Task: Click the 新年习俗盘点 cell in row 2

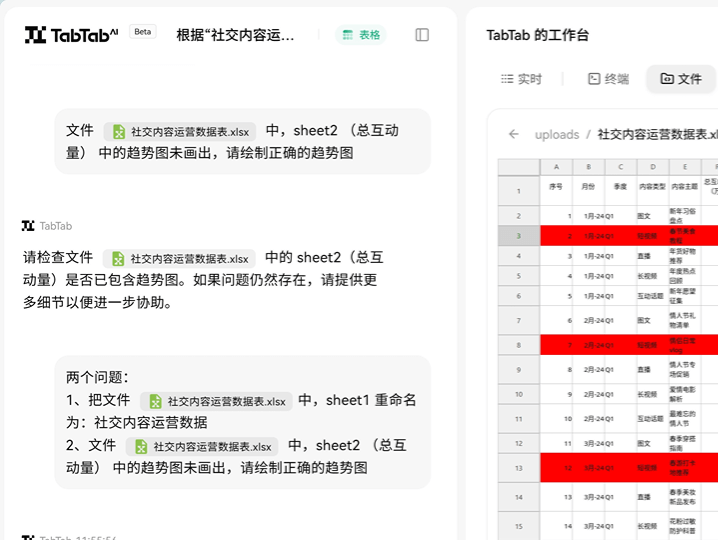Action: click(685, 215)
